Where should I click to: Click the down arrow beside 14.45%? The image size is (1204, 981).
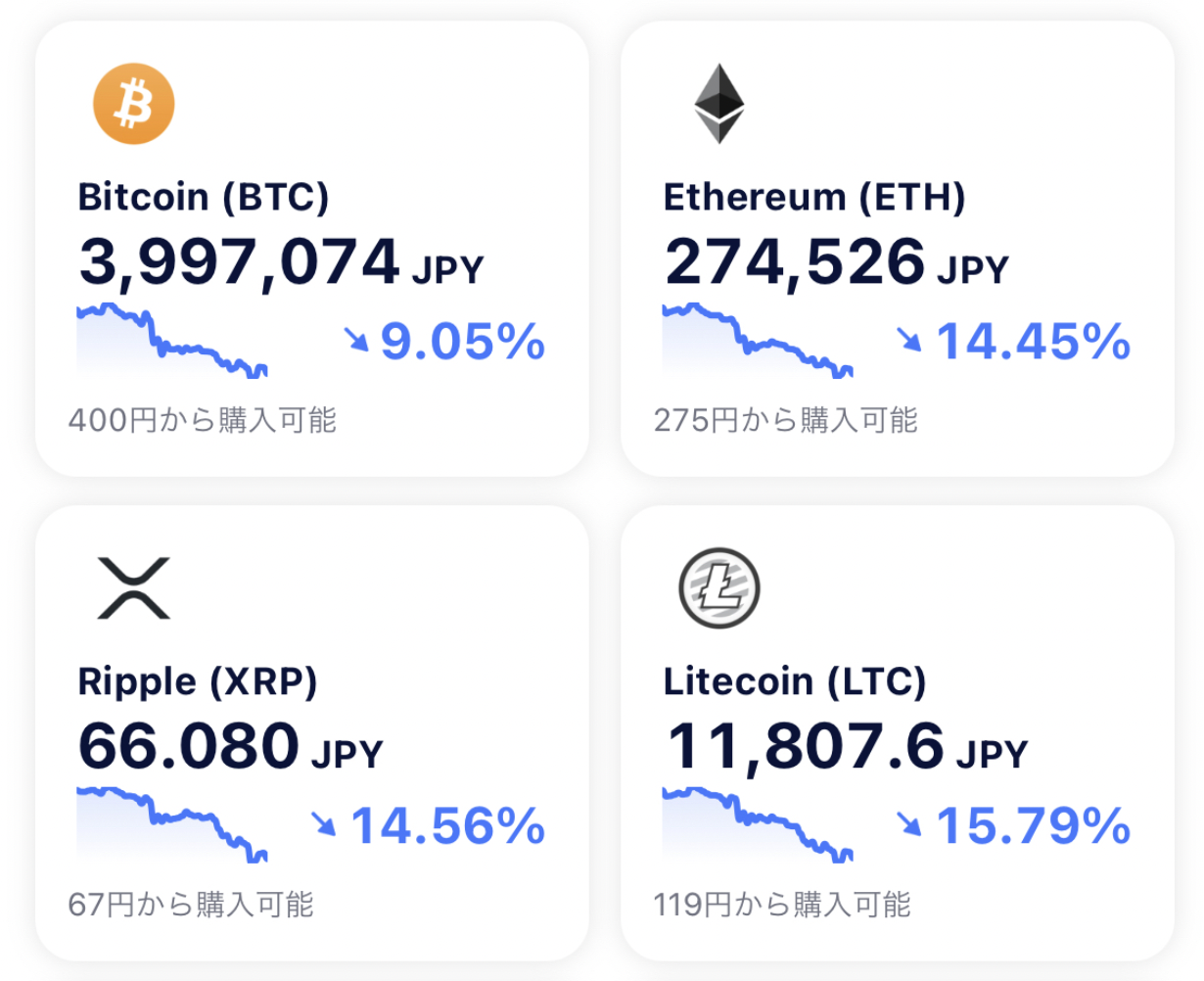910,340
